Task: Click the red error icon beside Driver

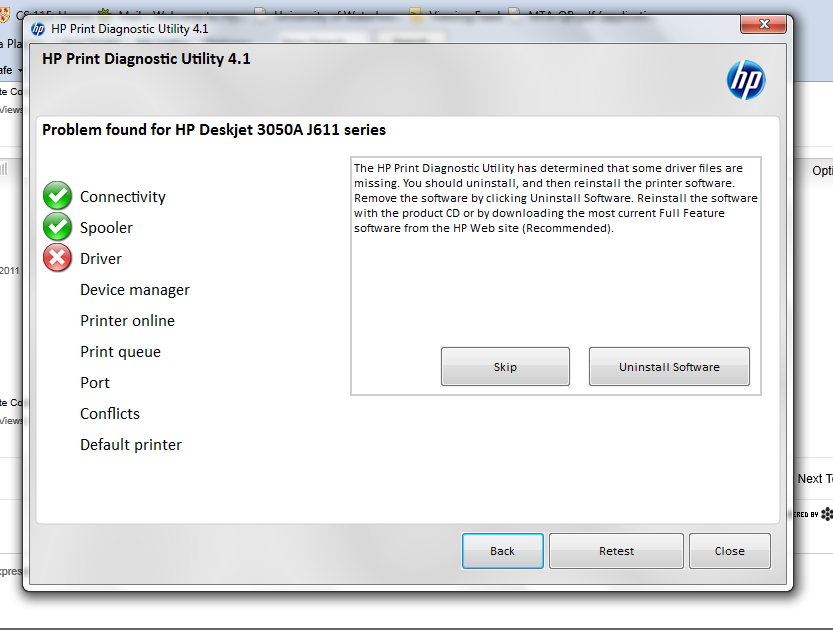Action: point(57,258)
